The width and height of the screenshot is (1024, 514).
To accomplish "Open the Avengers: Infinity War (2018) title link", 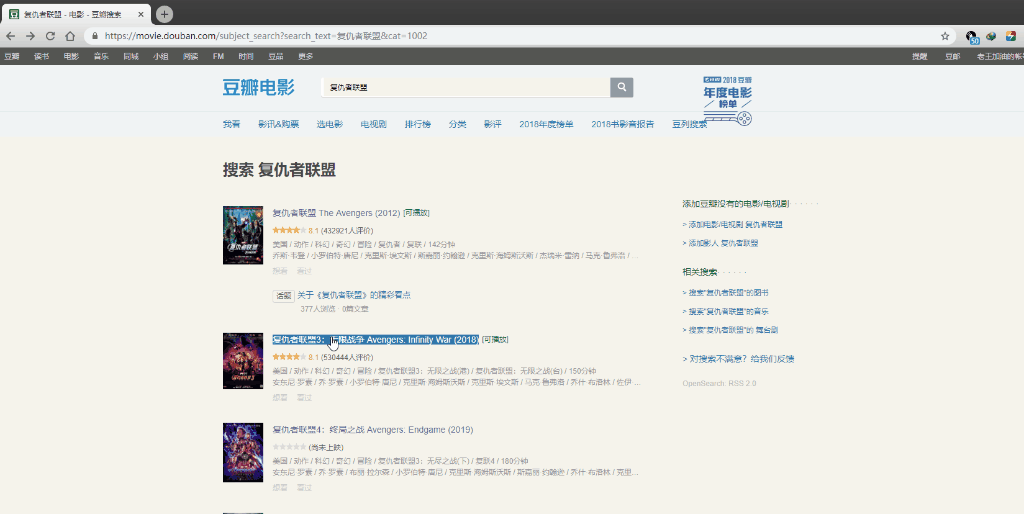I will coord(376,340).
